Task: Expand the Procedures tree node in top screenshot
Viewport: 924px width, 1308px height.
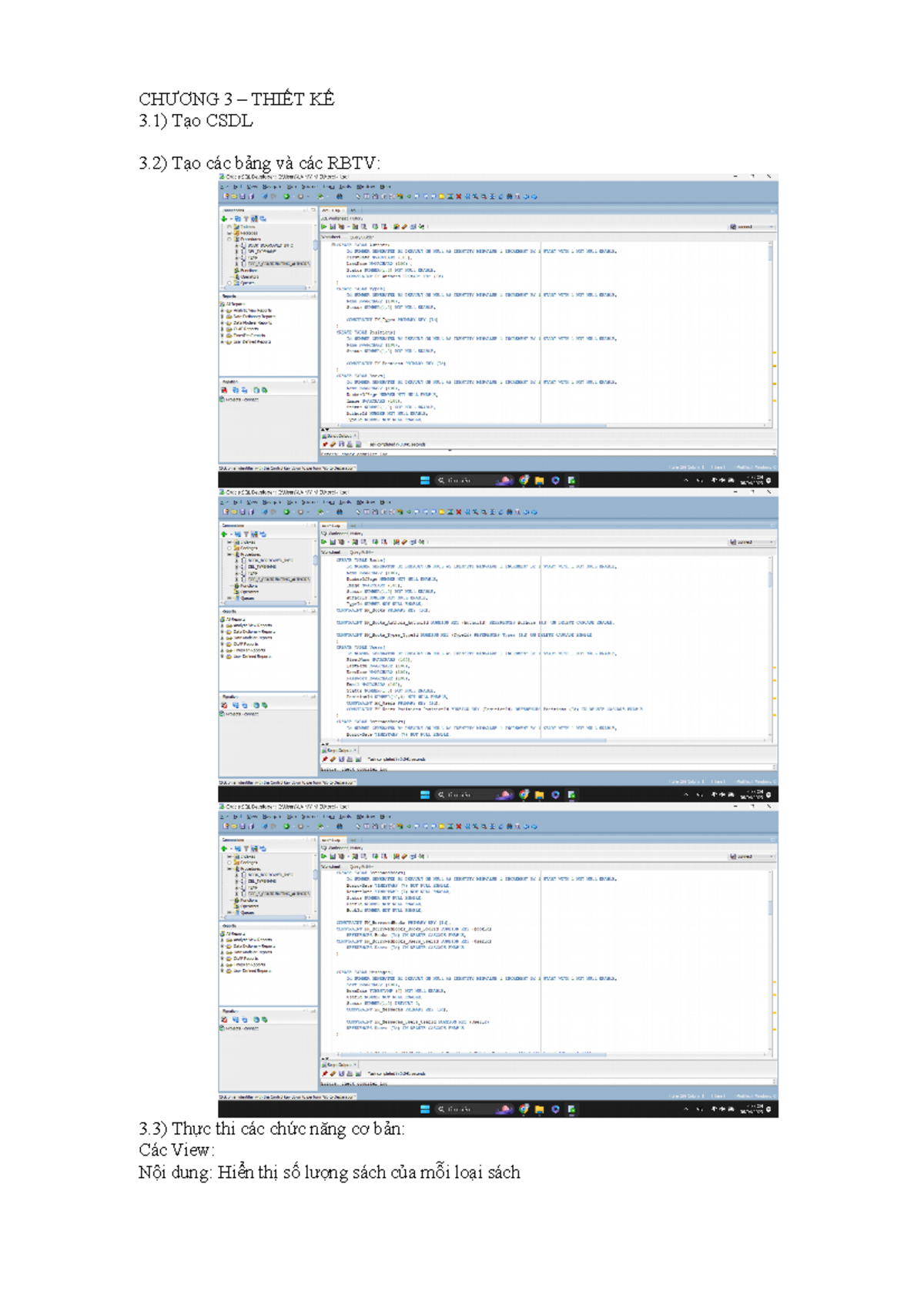Action: pos(229,239)
